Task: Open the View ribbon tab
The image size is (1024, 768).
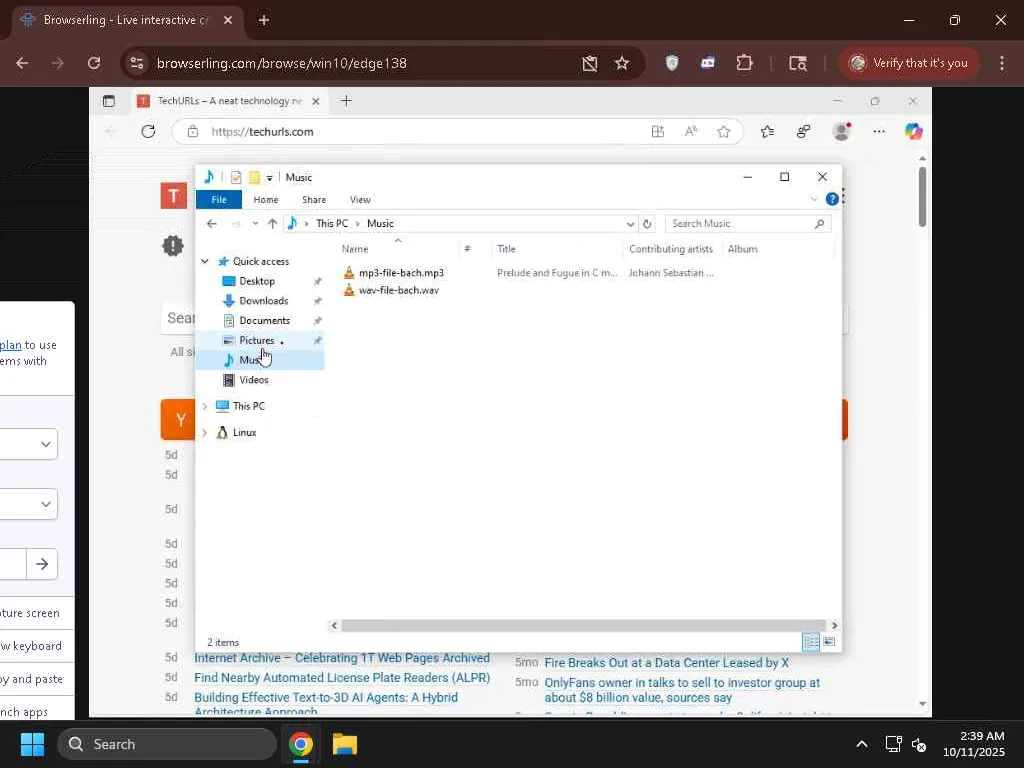Action: 360,200
